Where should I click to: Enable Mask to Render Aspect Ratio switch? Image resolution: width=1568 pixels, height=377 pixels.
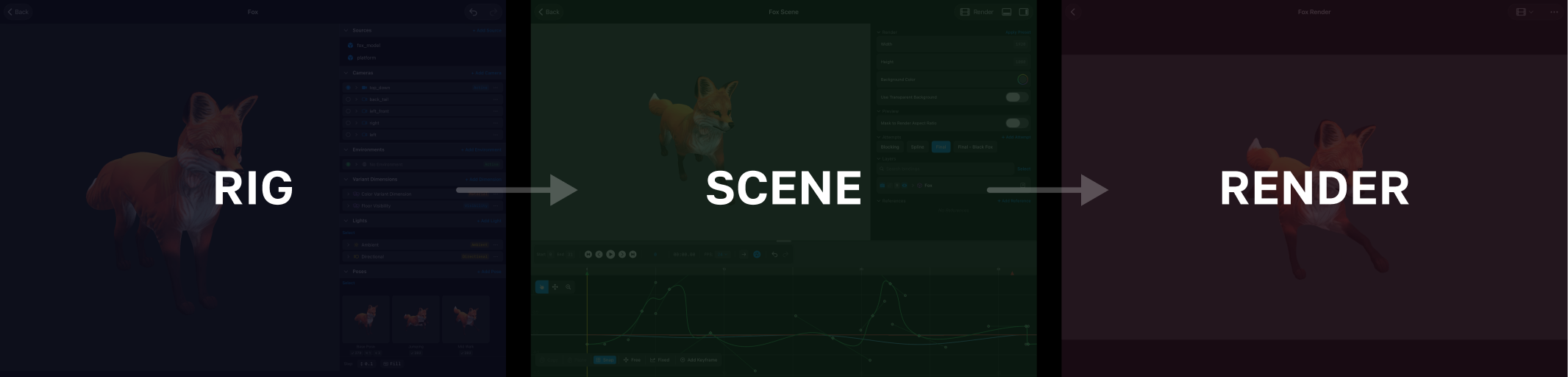[1017, 123]
